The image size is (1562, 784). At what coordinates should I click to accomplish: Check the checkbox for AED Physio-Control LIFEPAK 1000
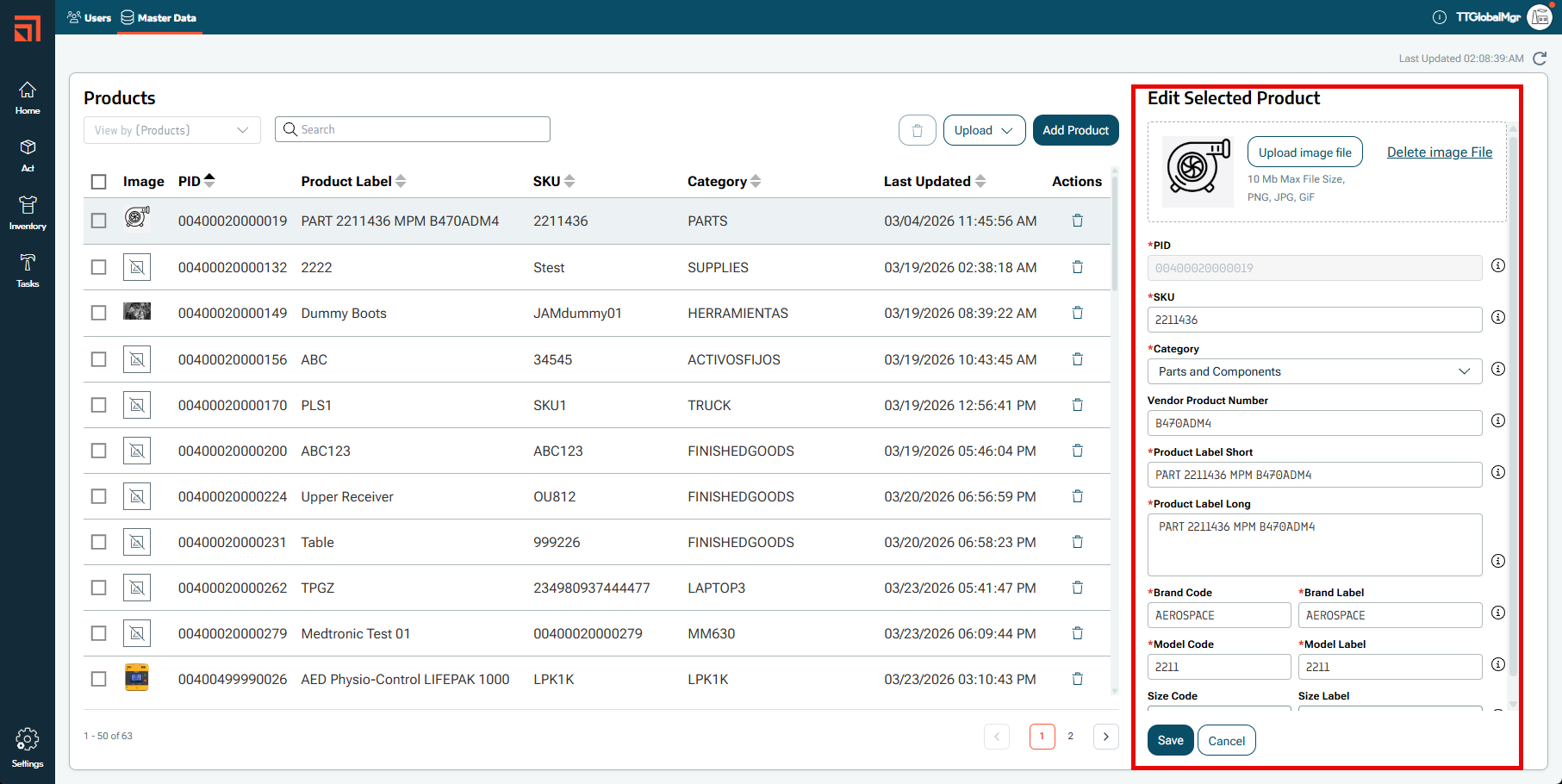coord(98,679)
